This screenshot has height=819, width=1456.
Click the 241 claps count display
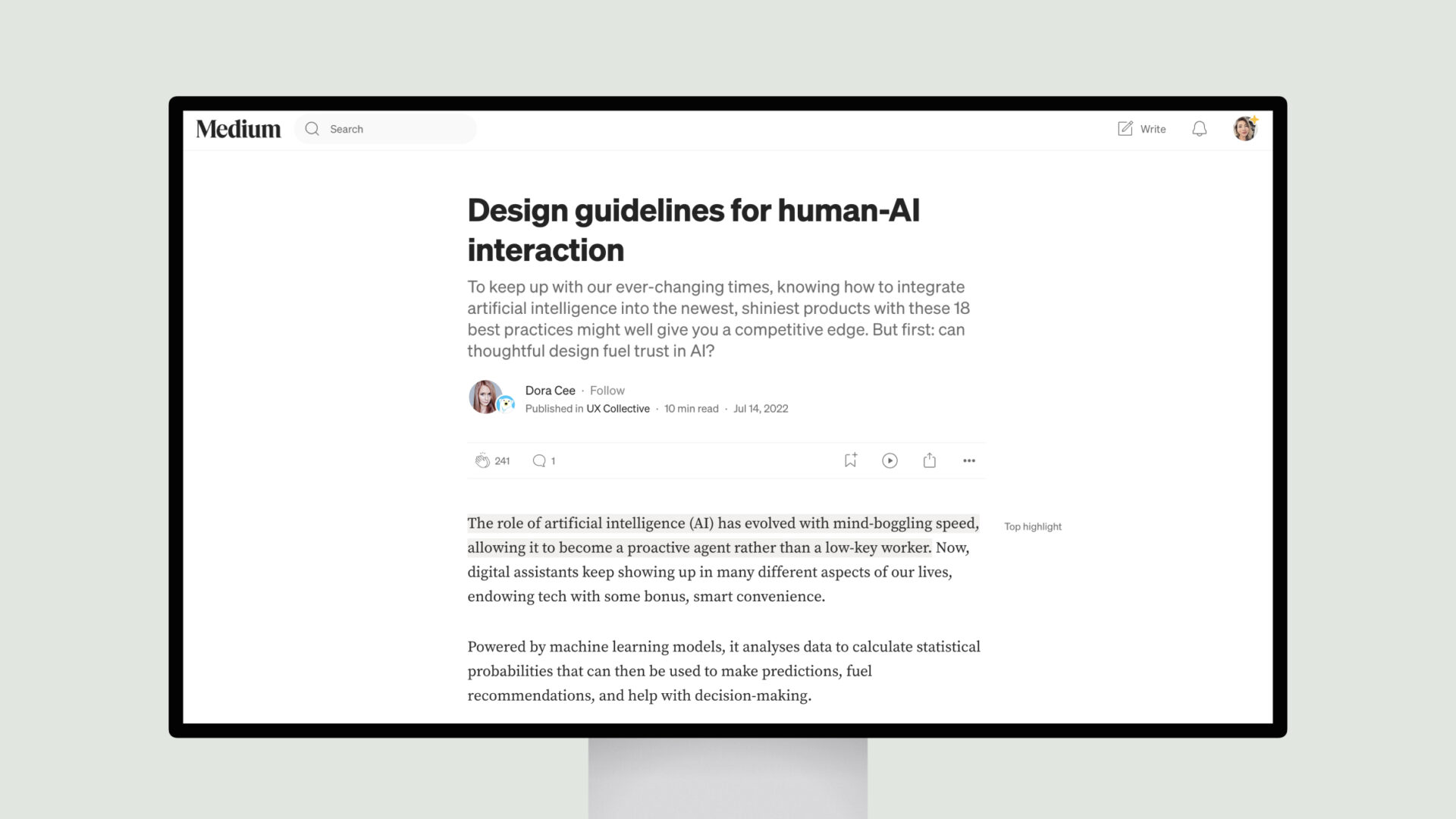[502, 460]
